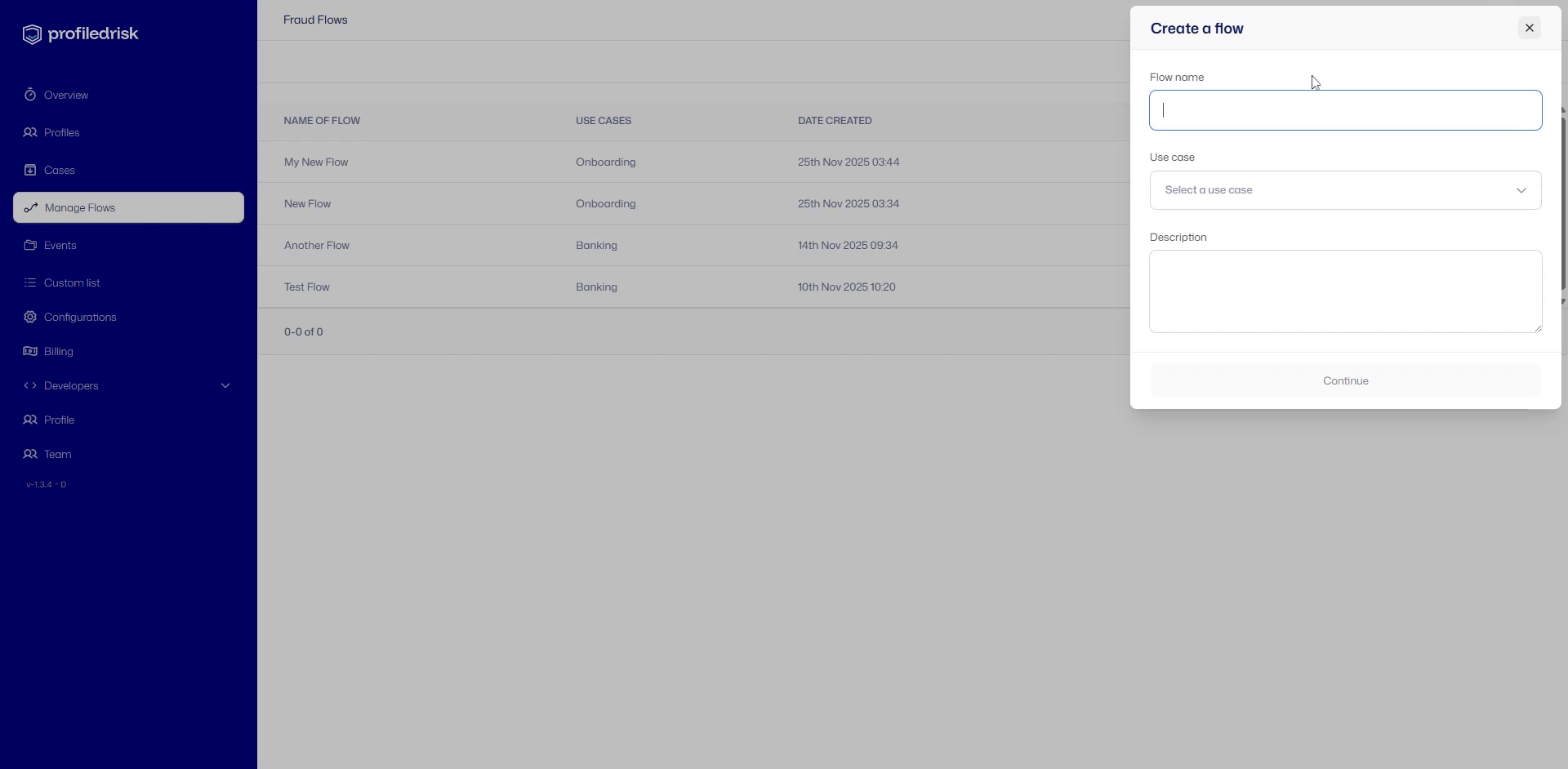Open the flow named Test Flow
Screen dimensions: 1568x769
click(x=306, y=287)
